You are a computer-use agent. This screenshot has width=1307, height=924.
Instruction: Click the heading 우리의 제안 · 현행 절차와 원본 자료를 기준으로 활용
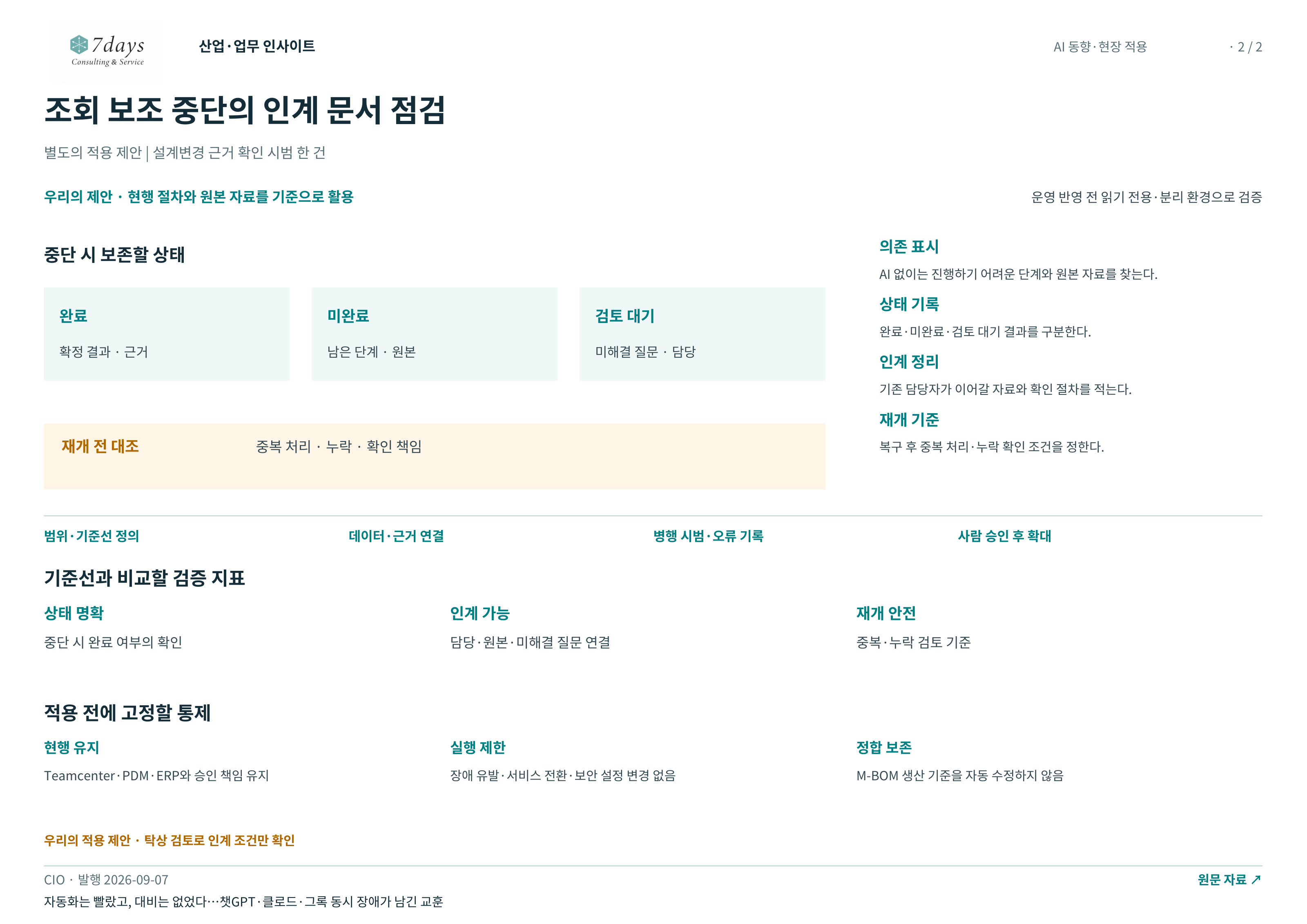[x=199, y=197]
